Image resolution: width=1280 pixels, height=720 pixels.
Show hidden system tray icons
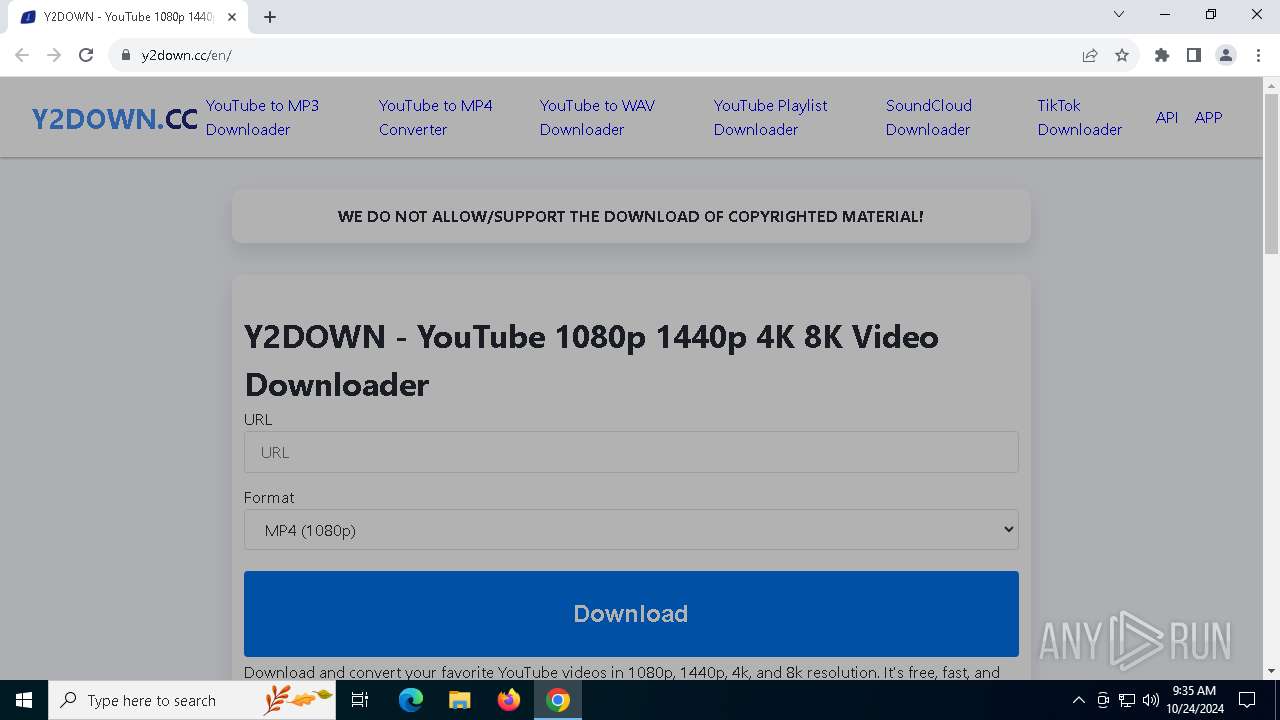[x=1079, y=700]
